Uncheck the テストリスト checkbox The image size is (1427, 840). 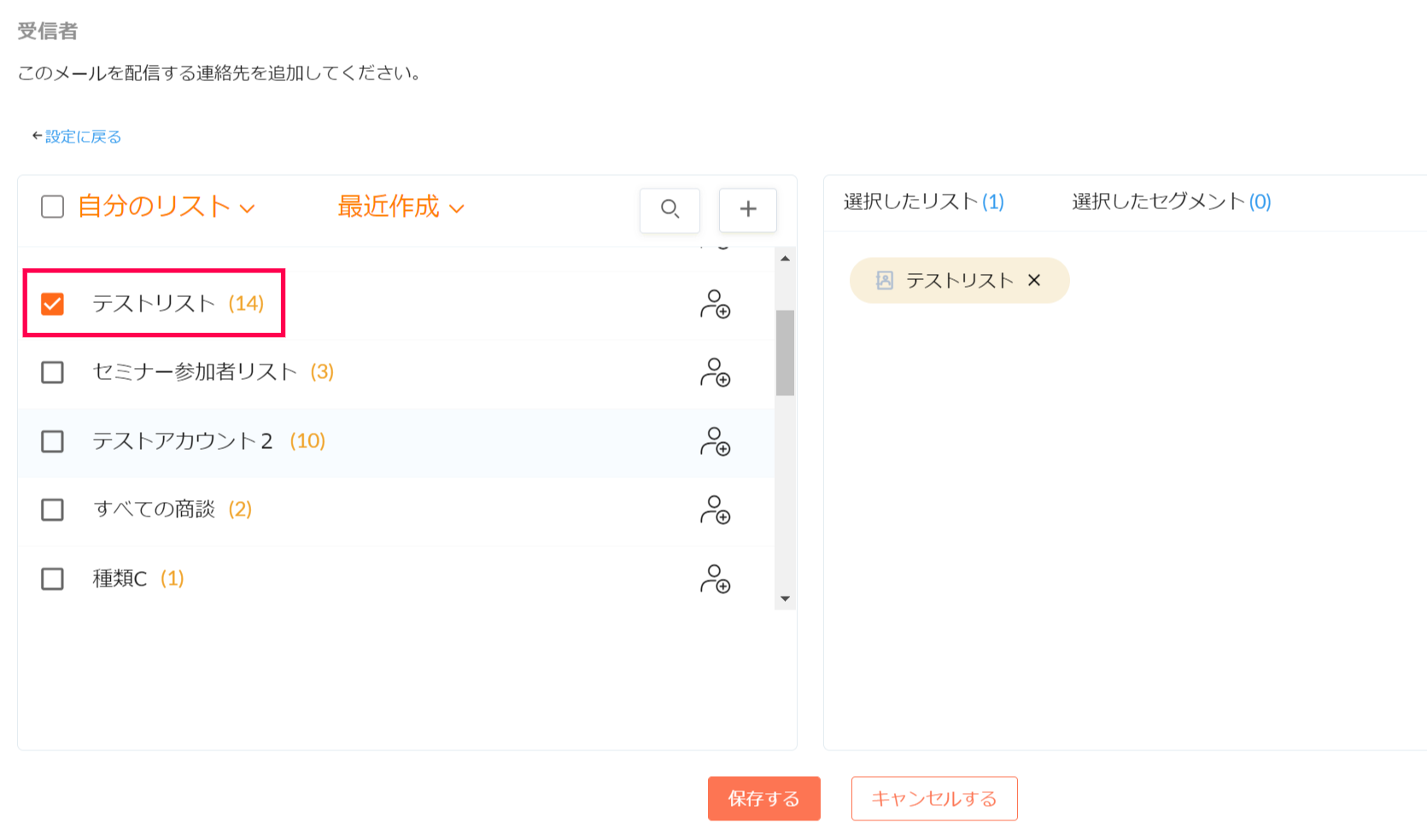pyautogui.click(x=53, y=304)
